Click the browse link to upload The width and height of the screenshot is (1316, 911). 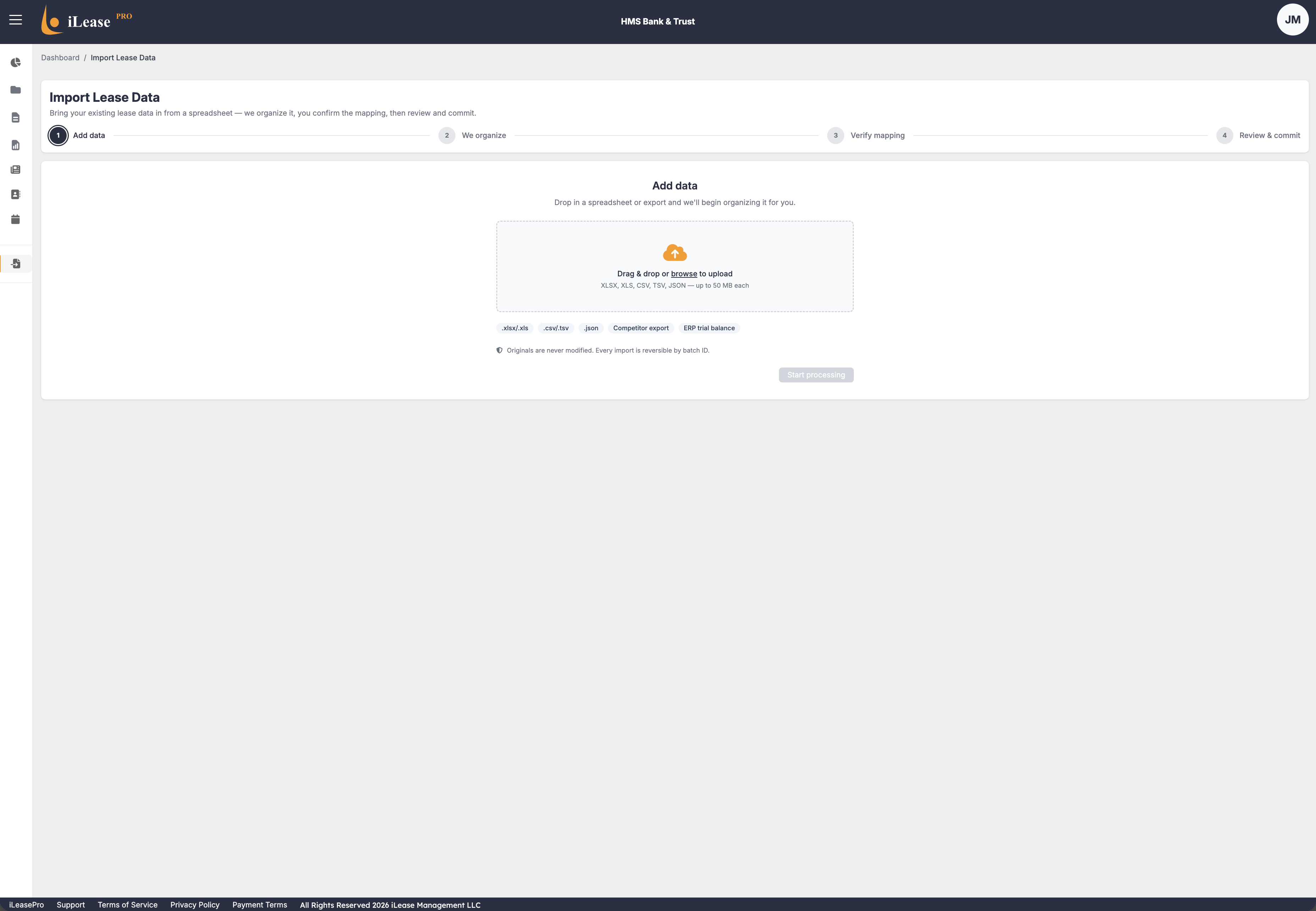(684, 274)
